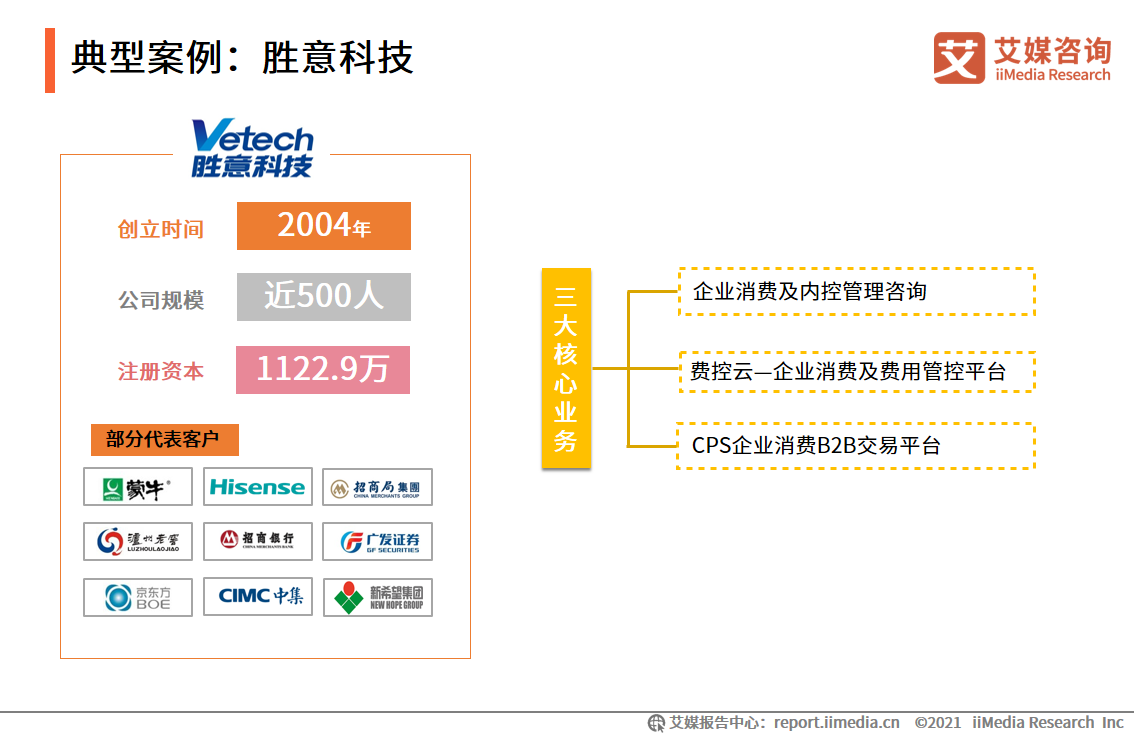The height and width of the screenshot is (737, 1134).
Task: Select the 新希望集团 New Hope logo
Action: [377, 597]
